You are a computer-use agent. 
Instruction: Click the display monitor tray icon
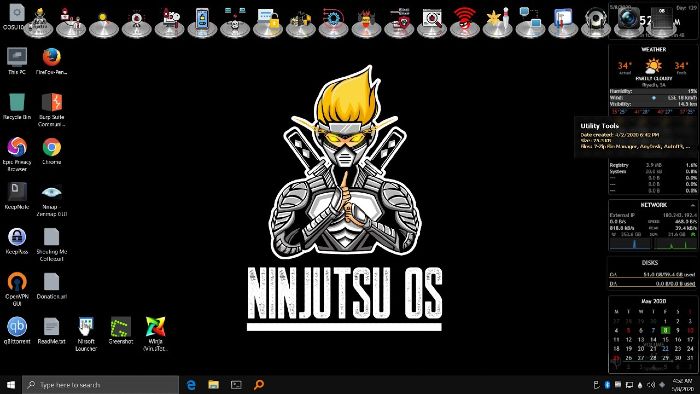[x=629, y=385]
